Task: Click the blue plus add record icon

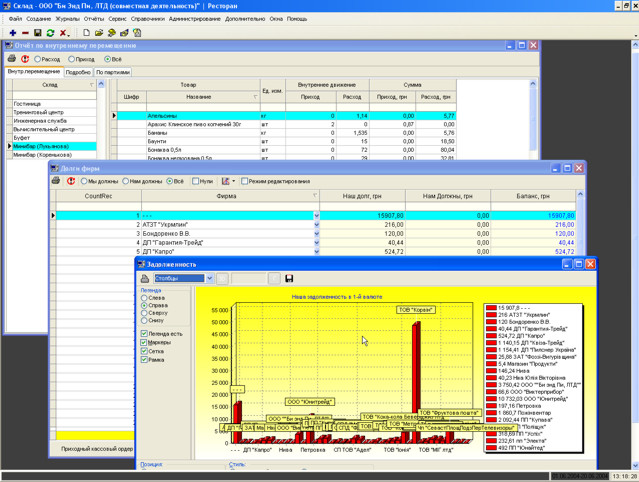Action: pos(11,33)
